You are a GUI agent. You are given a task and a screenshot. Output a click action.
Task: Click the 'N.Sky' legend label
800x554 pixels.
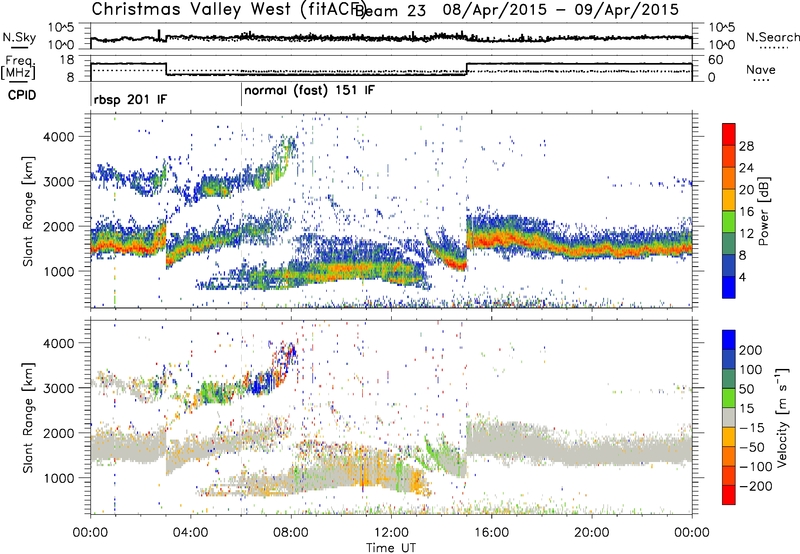(19, 37)
